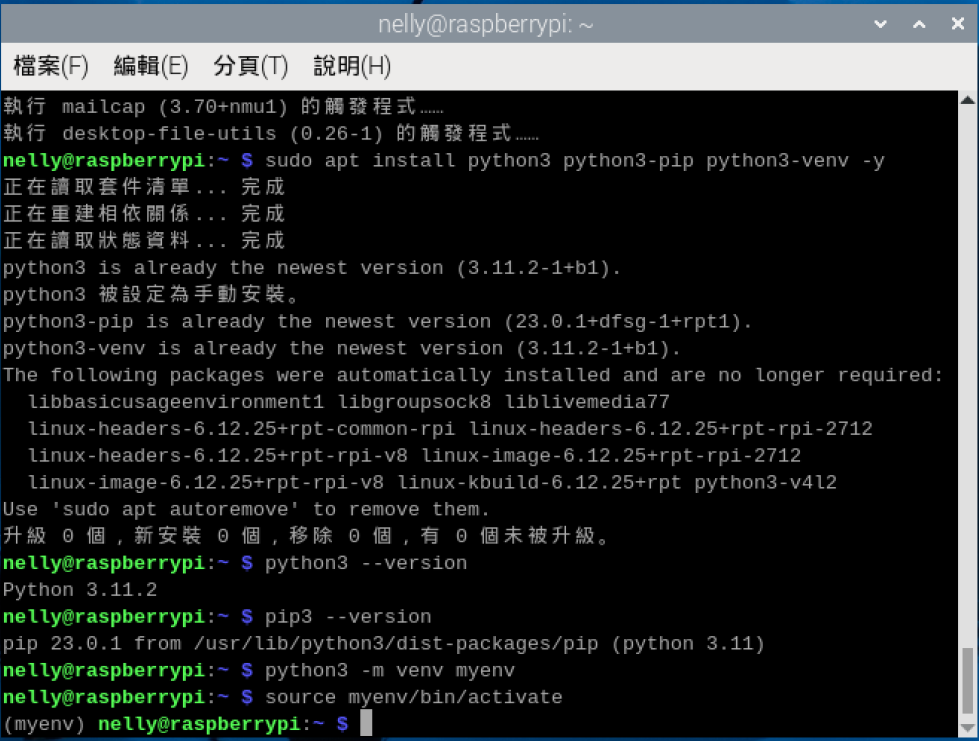Open the 說明(H) menu
979x741 pixels.
(x=352, y=66)
